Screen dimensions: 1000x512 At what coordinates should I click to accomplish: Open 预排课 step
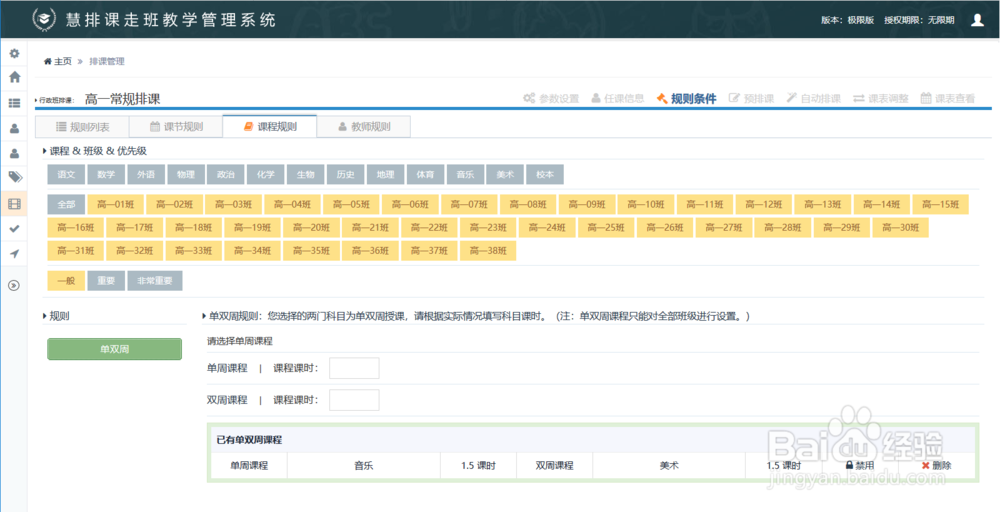[751, 98]
